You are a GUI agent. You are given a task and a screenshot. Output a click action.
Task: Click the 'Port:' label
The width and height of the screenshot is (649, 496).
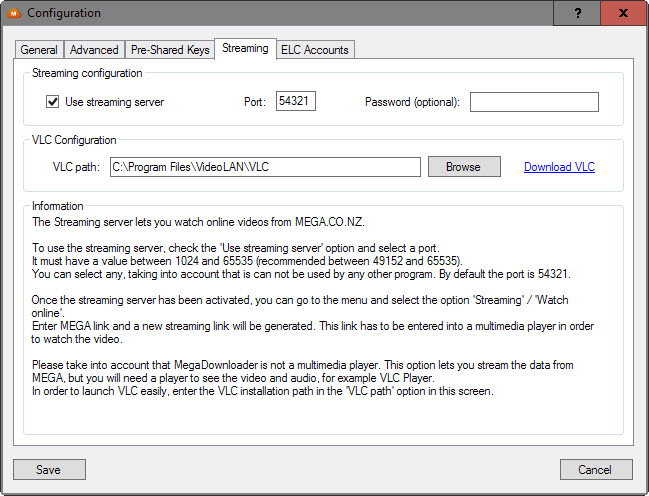pyautogui.click(x=255, y=102)
